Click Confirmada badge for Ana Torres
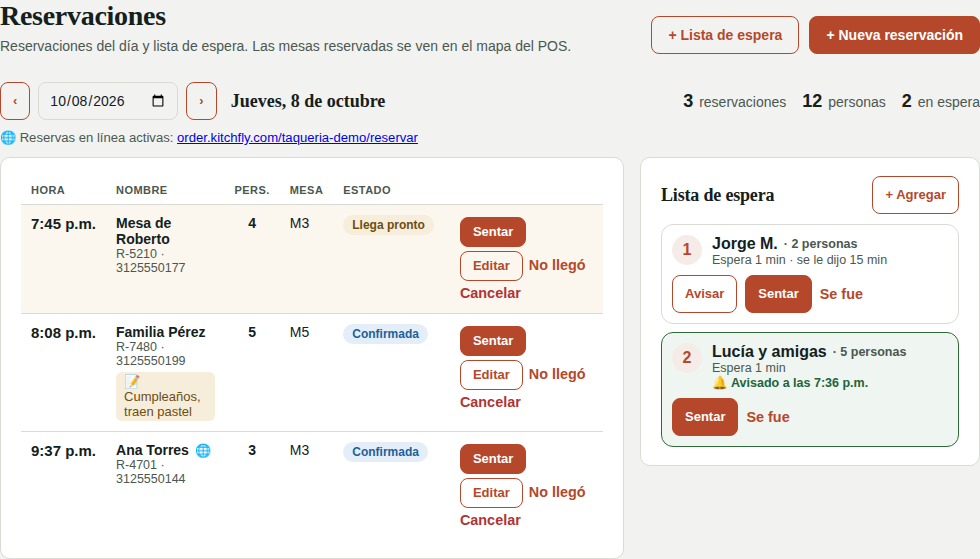The image size is (980, 559). pyautogui.click(x=385, y=452)
